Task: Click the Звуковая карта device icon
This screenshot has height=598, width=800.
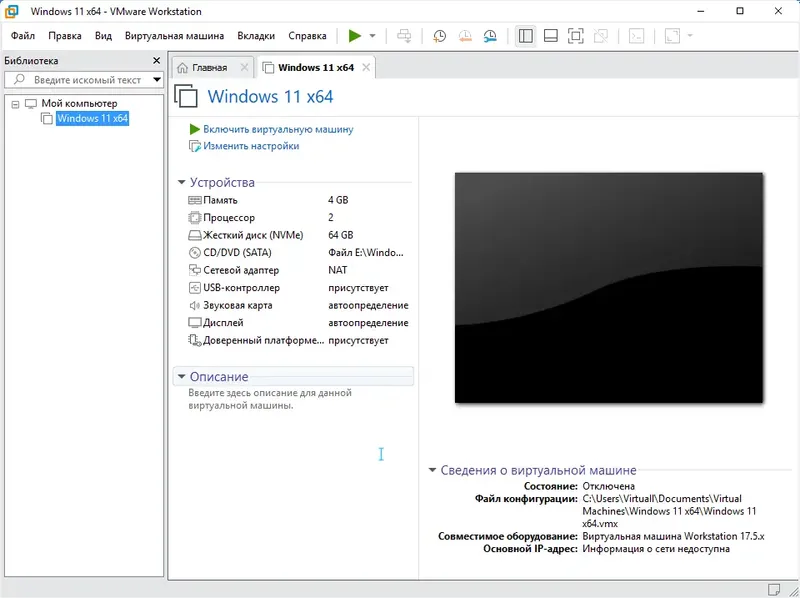Action: click(196, 304)
